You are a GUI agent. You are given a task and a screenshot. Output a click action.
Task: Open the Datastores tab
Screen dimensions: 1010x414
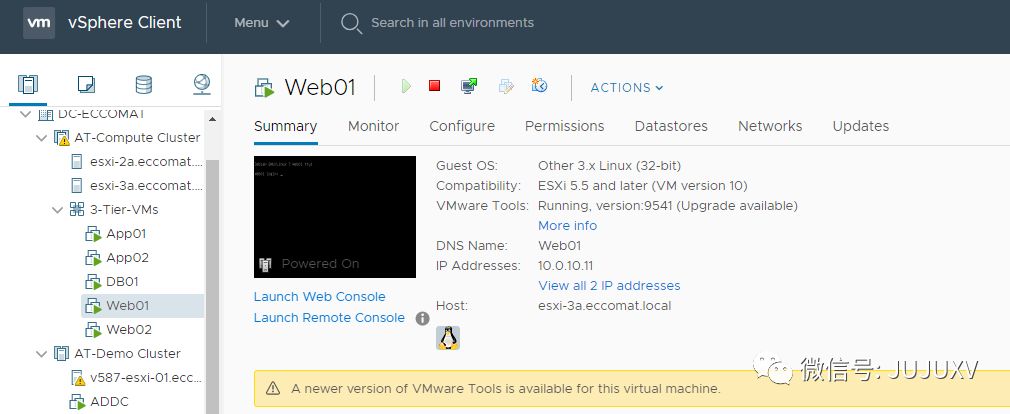[671, 126]
